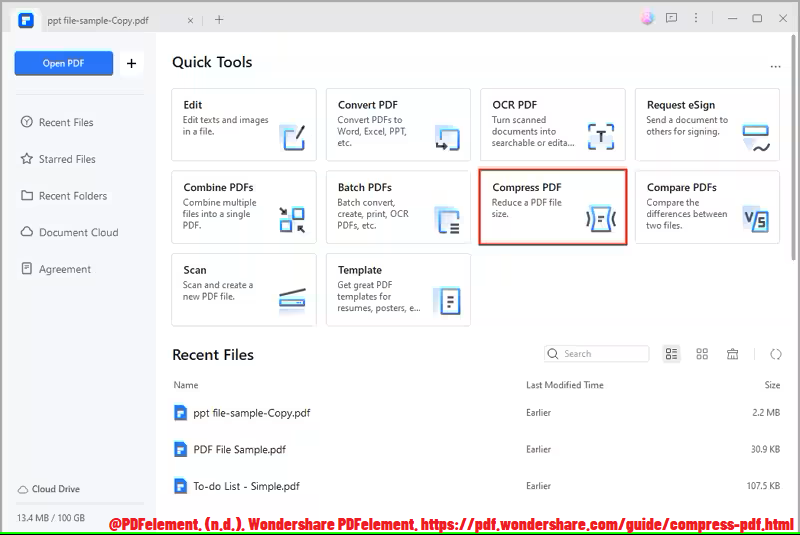Sort by the Size column header

coord(772,385)
